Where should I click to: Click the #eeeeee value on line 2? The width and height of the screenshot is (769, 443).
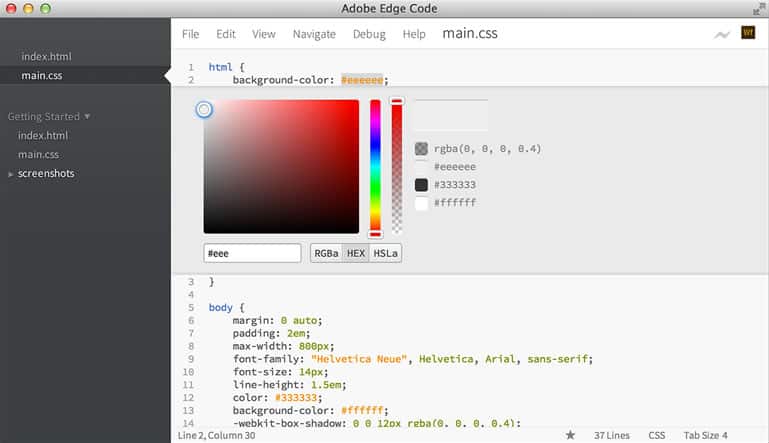362,80
